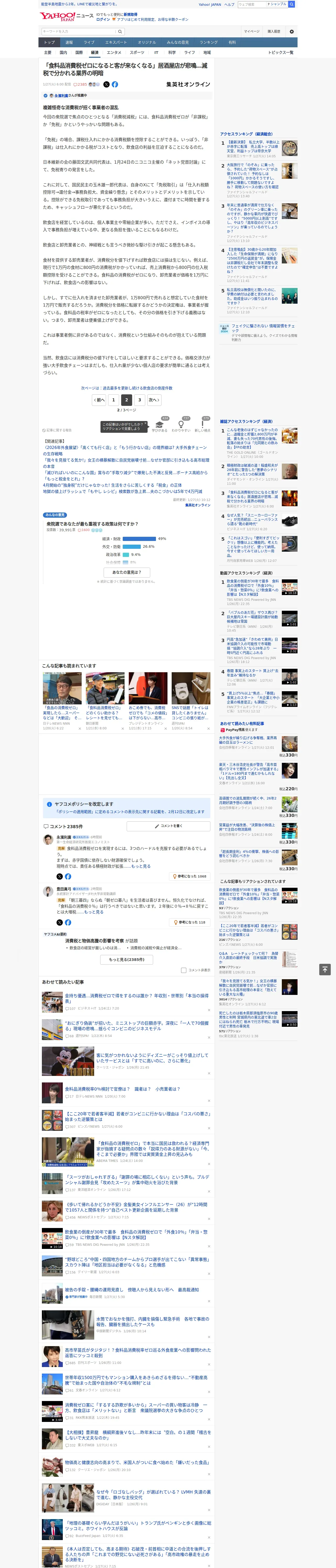Image resolution: width=336 pixels, height=1568 pixels.
Task: Click the back-to-top arrow button
Action: [x=325, y=969]
